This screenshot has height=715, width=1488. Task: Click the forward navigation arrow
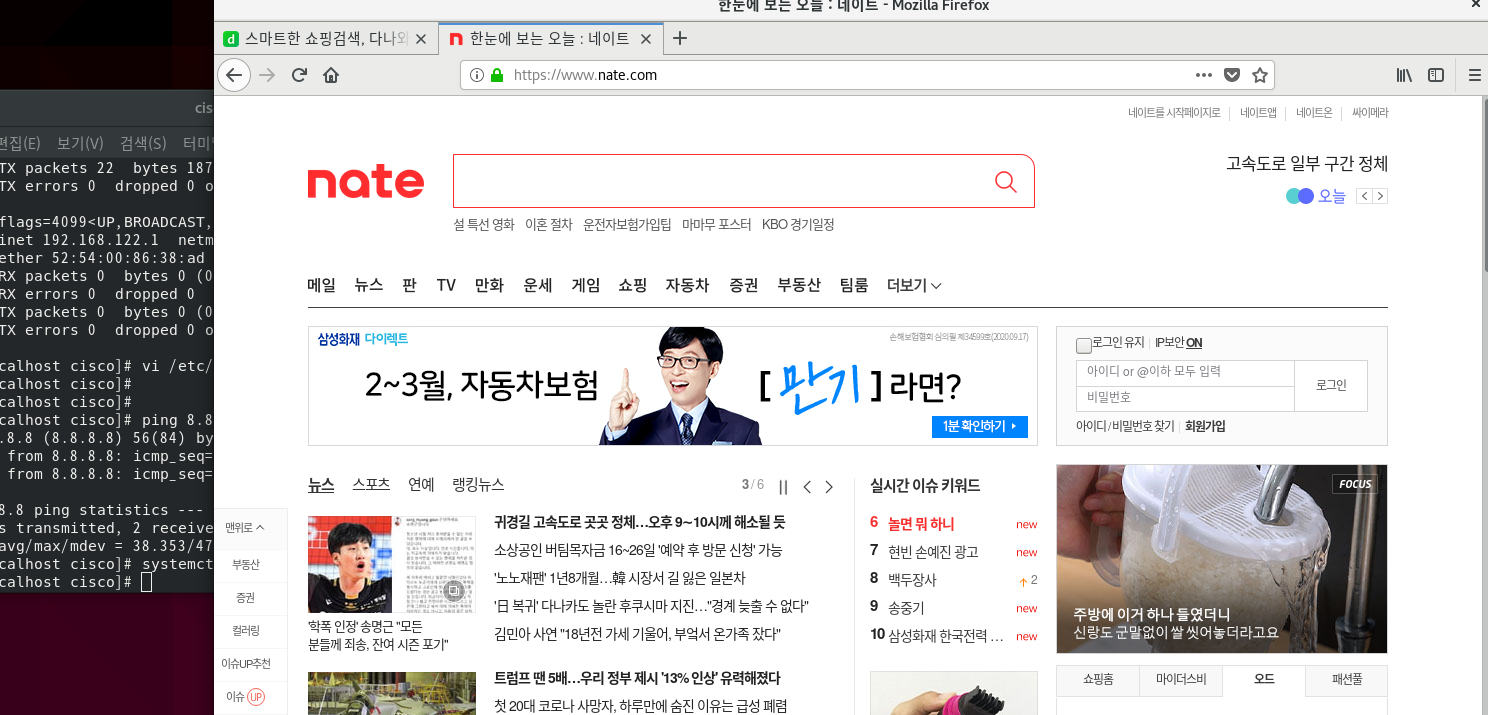point(267,75)
